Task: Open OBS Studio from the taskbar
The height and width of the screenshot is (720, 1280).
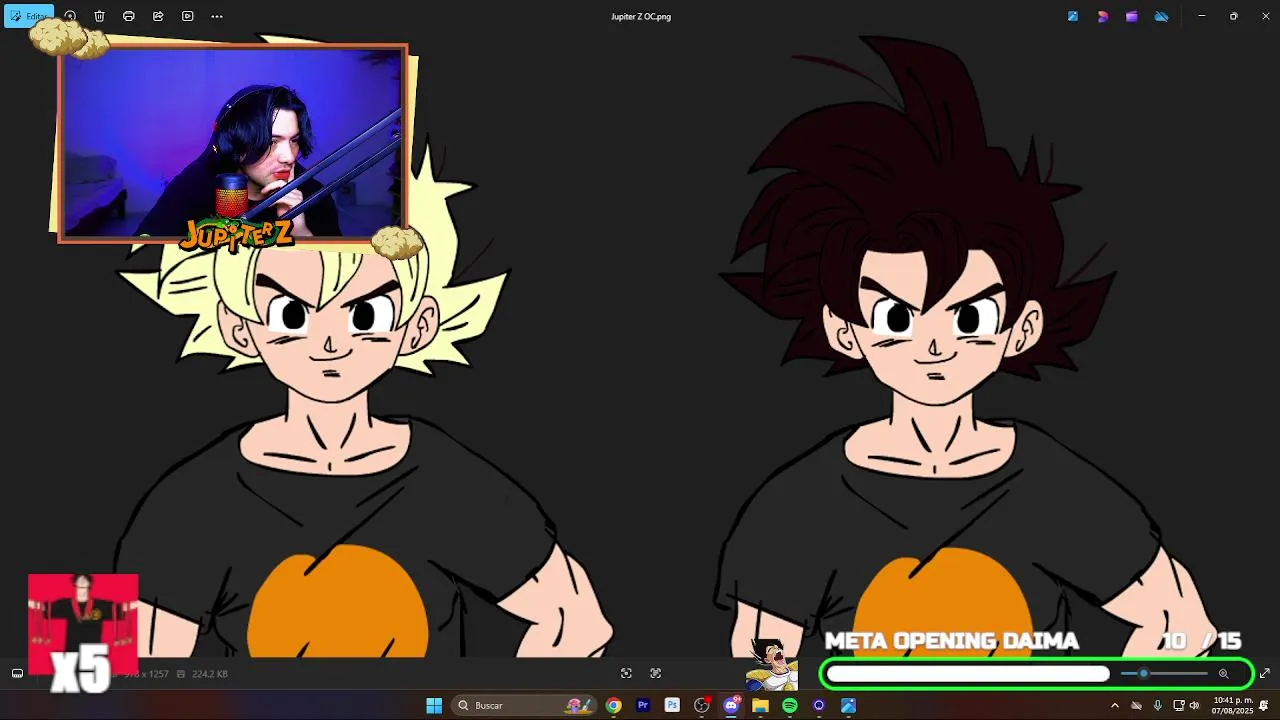Action: pyautogui.click(x=702, y=706)
